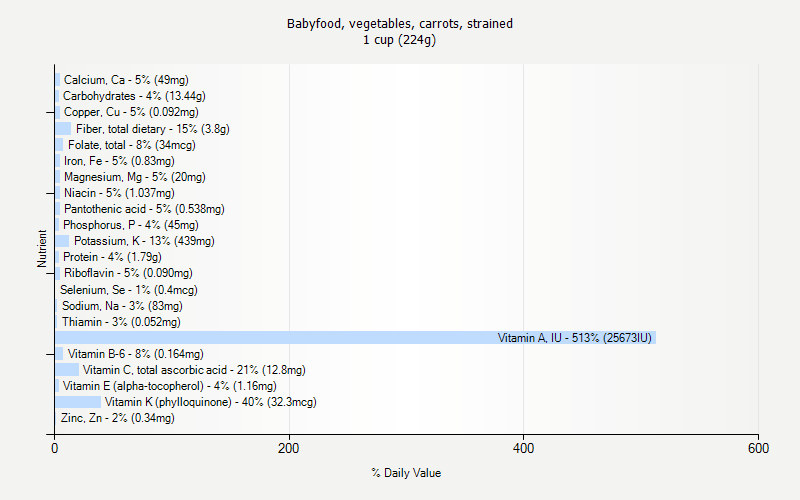Select the Riboflavin - 5% (0.090mg) label
The image size is (800, 500).
pyautogui.click(x=128, y=273)
